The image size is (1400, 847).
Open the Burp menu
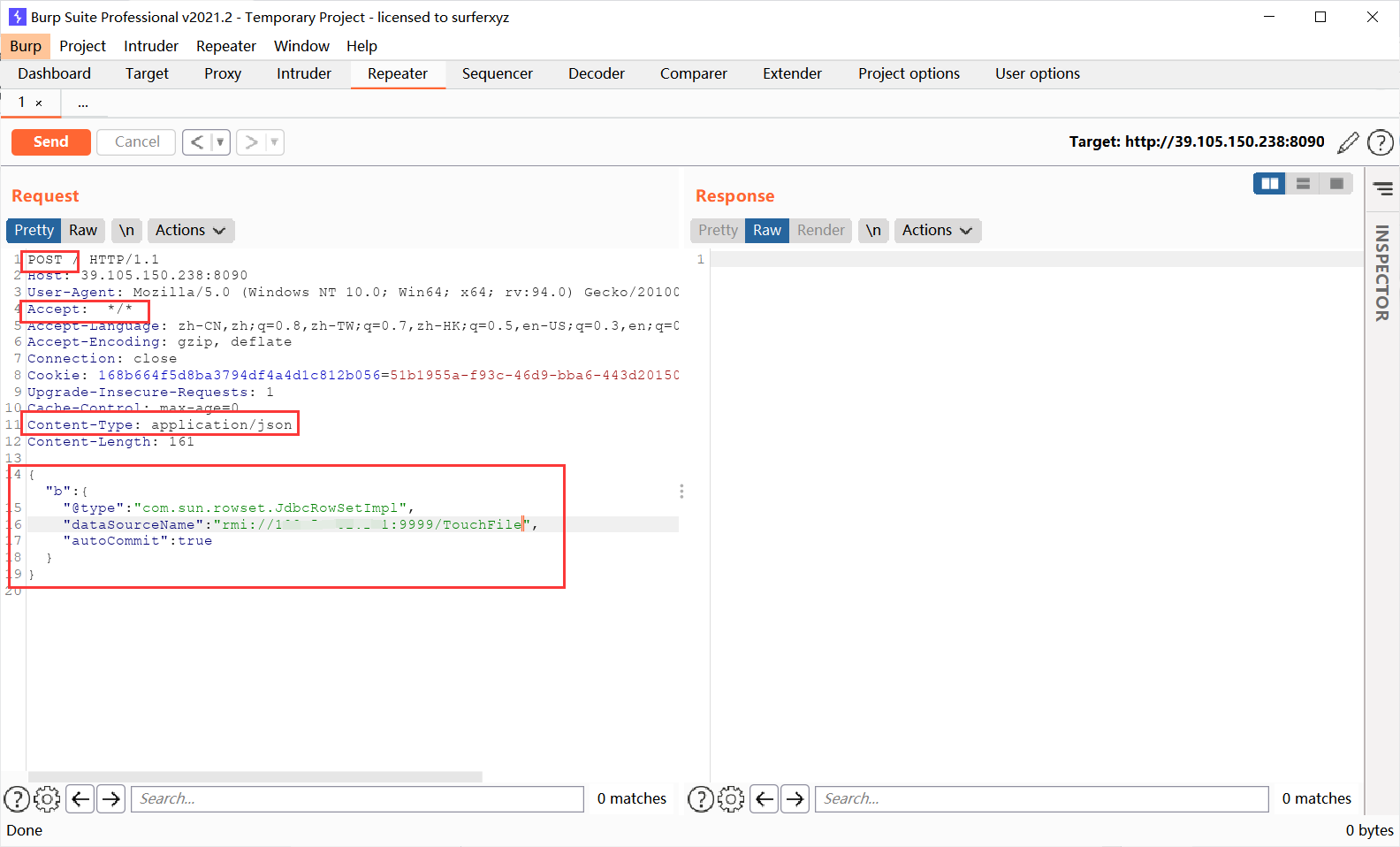coord(26,46)
